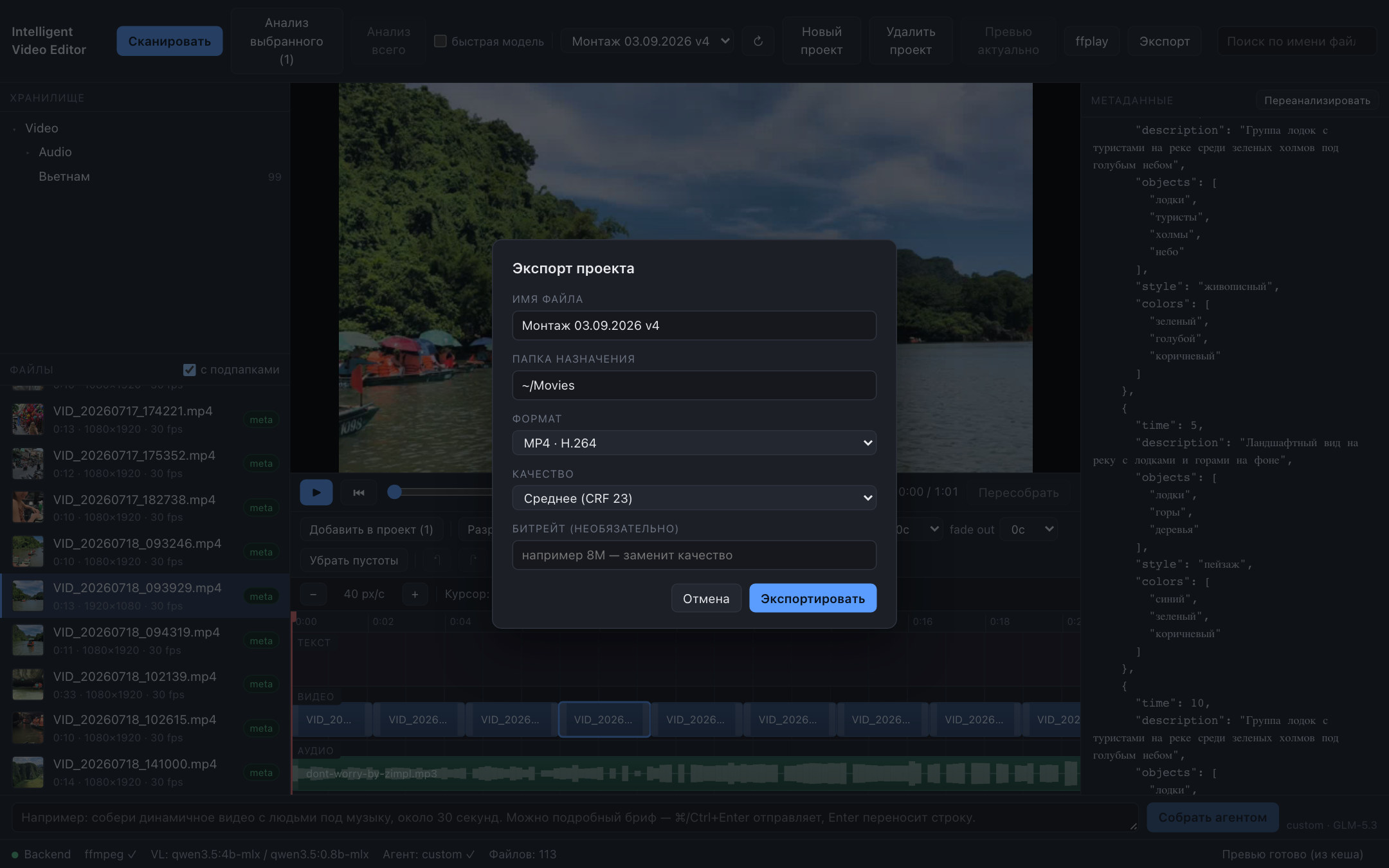Click the meta badge of VID_20260718_102139.mp4
1389x868 pixels.
[261, 684]
